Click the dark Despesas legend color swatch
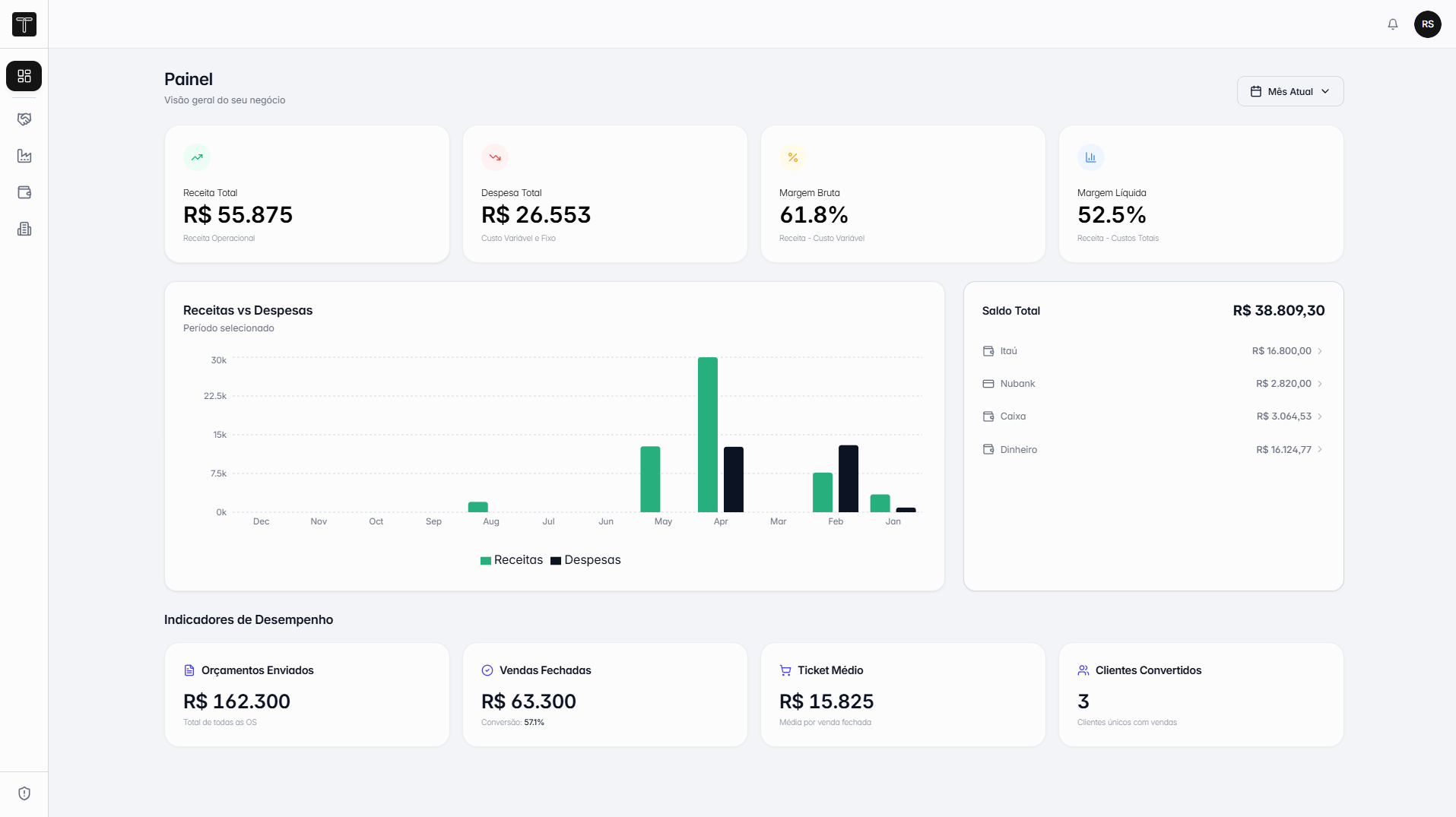The image size is (1456, 817). (x=556, y=561)
